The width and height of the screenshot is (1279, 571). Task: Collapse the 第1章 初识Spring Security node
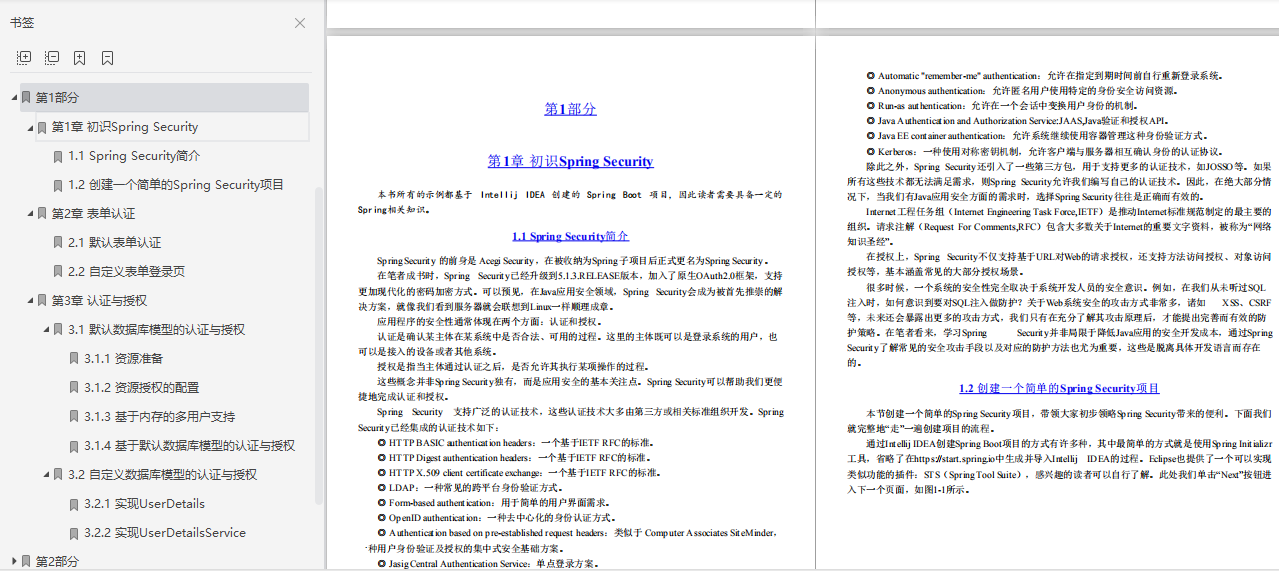30,127
